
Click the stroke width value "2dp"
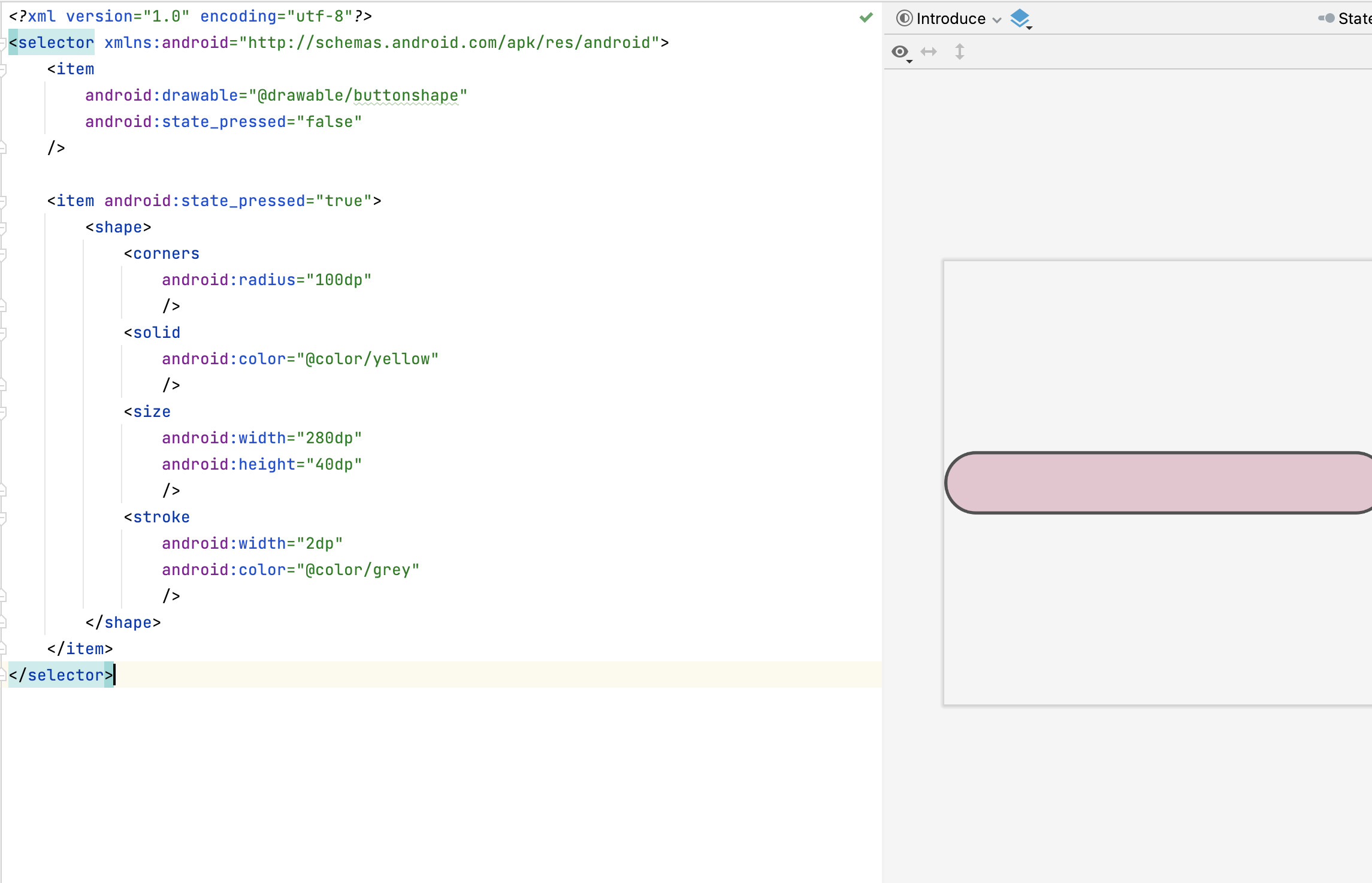[319, 544]
